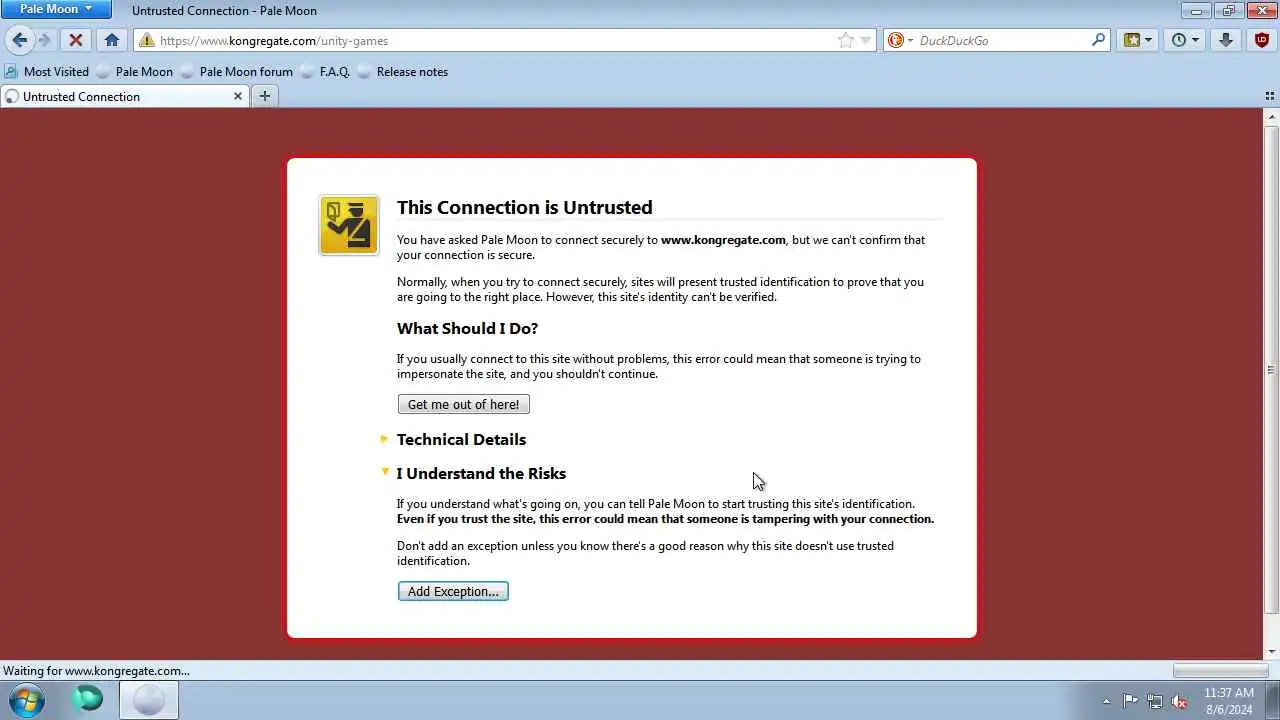
Task: Expand the History button dropdown arrow
Action: 1195,41
